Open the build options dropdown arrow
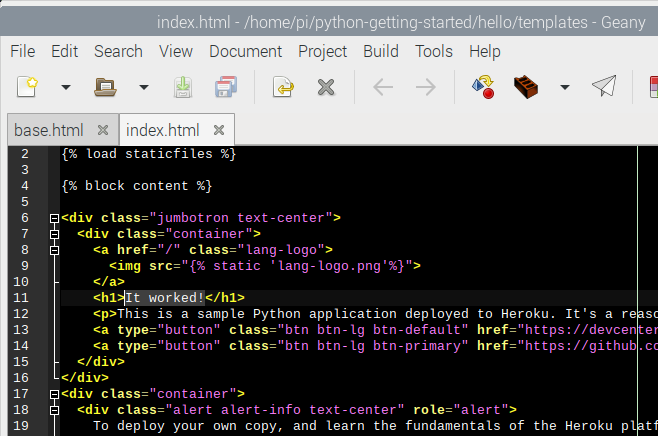Screen dimensions: 658x436 [564, 88]
